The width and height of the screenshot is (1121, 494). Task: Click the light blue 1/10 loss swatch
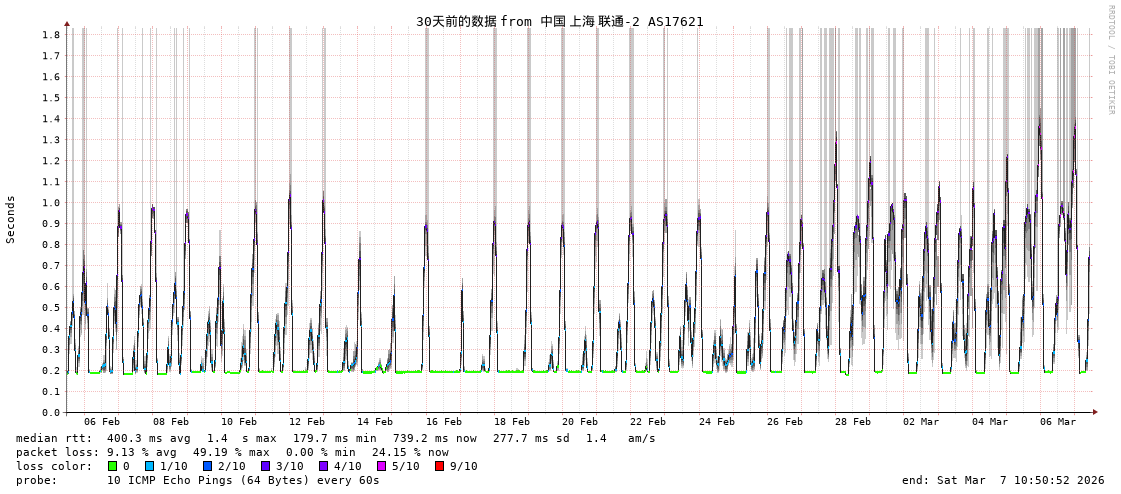[150, 466]
